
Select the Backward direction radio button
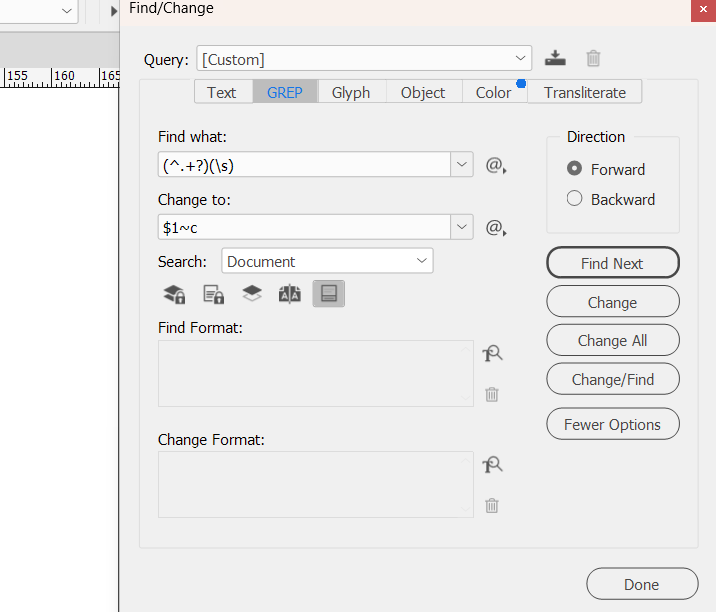(574, 199)
